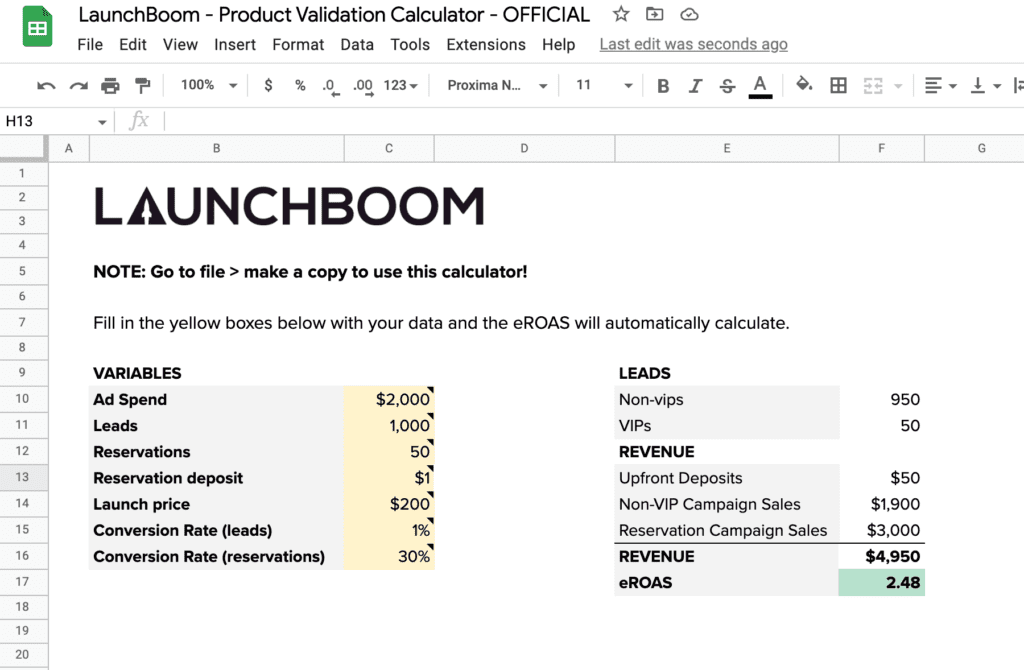This screenshot has height=670, width=1024.
Task: Open the cell borders options
Action: pyautogui.click(x=838, y=86)
